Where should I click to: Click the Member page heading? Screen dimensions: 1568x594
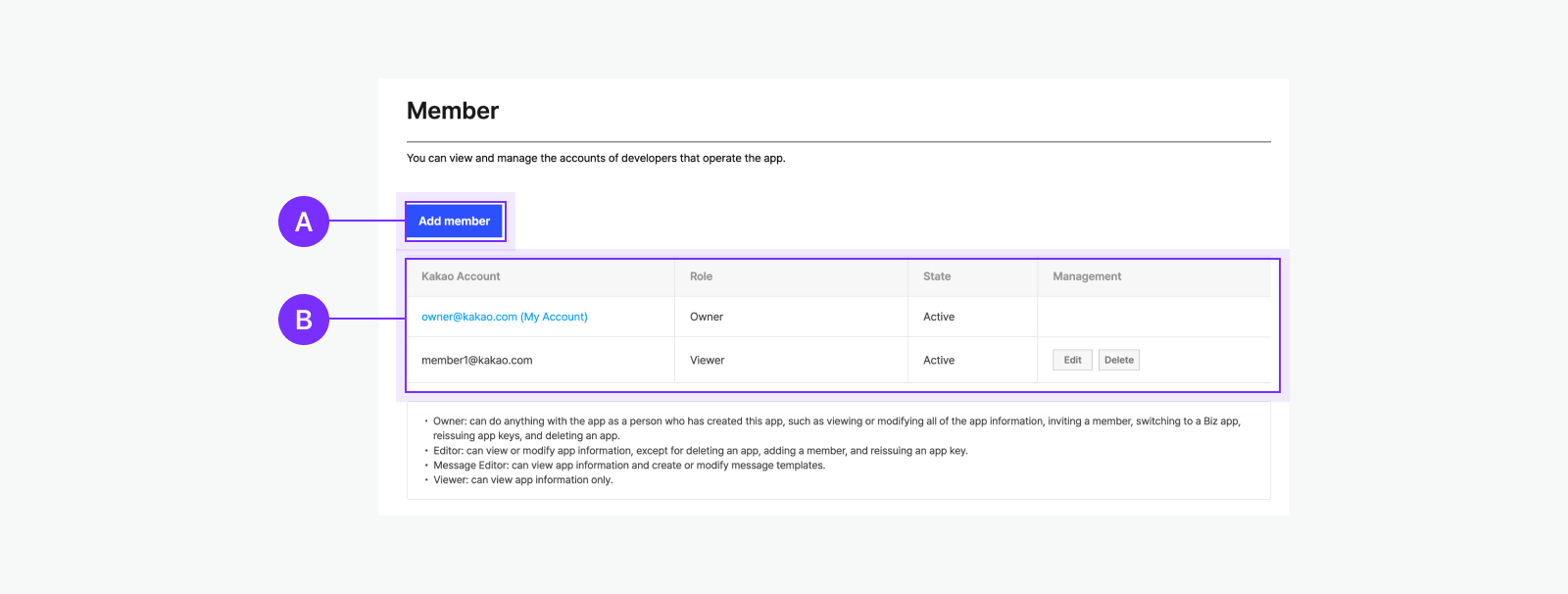click(x=453, y=111)
